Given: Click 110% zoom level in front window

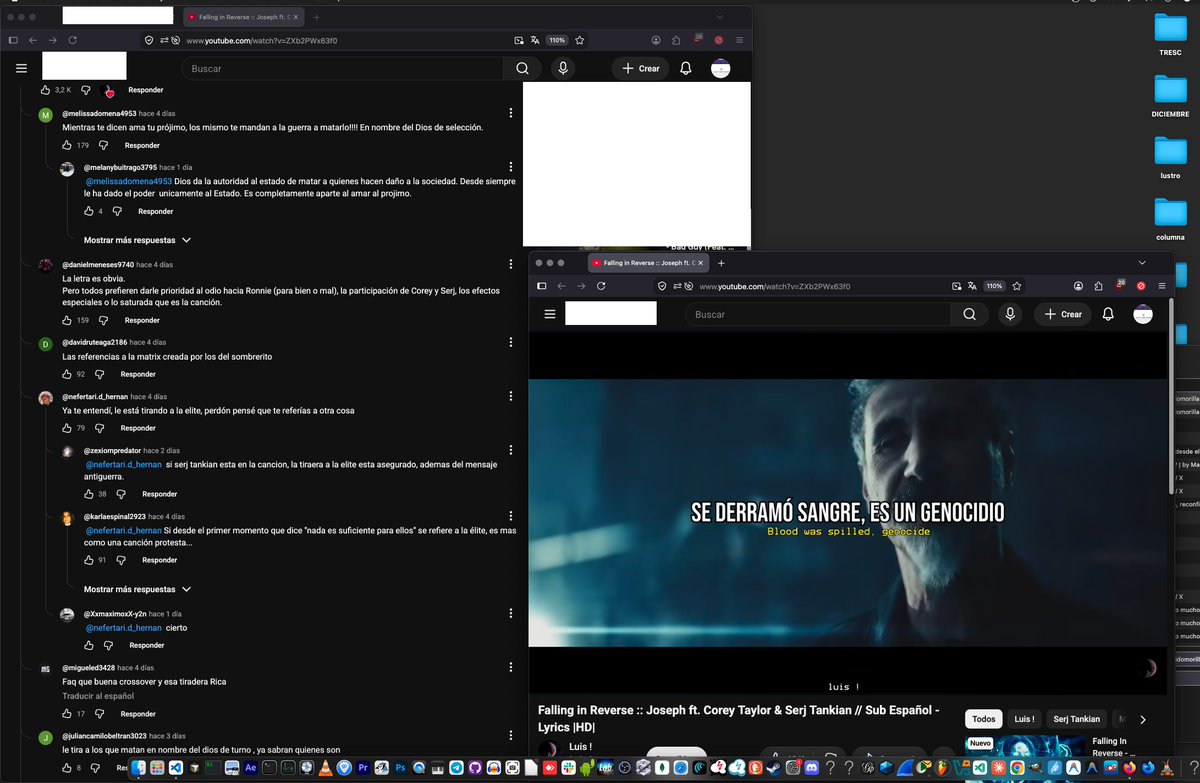Looking at the screenshot, I should click(x=994, y=286).
